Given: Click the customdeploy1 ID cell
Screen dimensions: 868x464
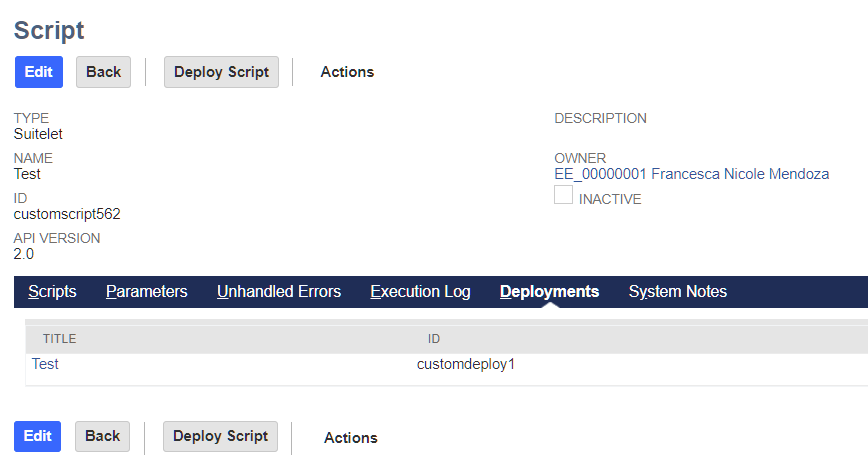Looking at the screenshot, I should coord(465,365).
